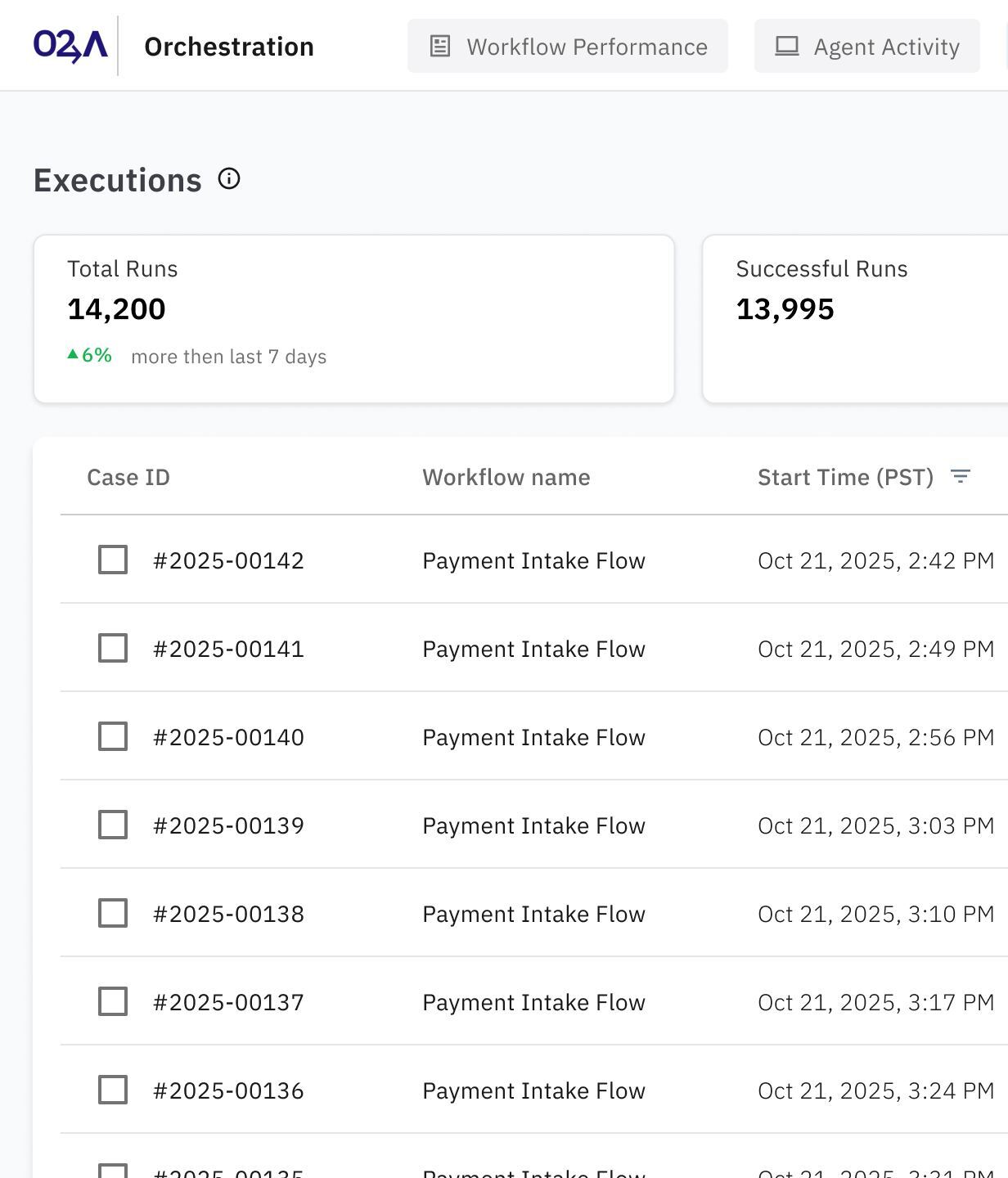Open the Total Runs summary card

[353, 319]
